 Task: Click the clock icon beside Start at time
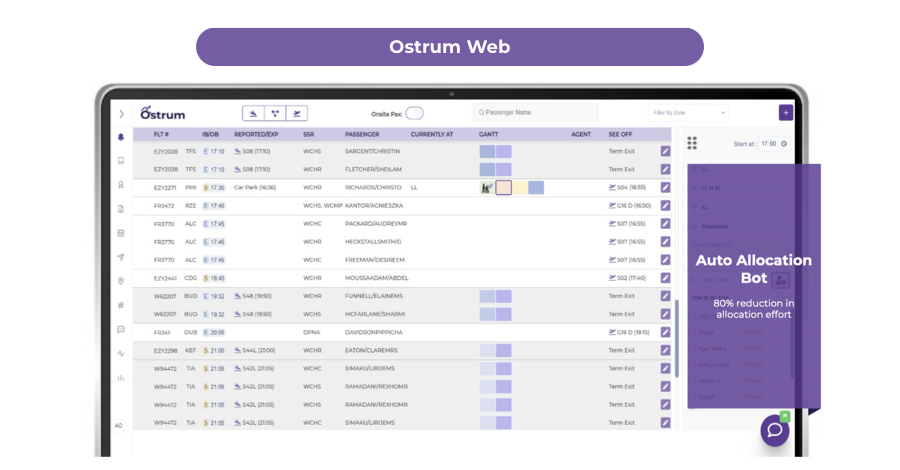(x=784, y=143)
